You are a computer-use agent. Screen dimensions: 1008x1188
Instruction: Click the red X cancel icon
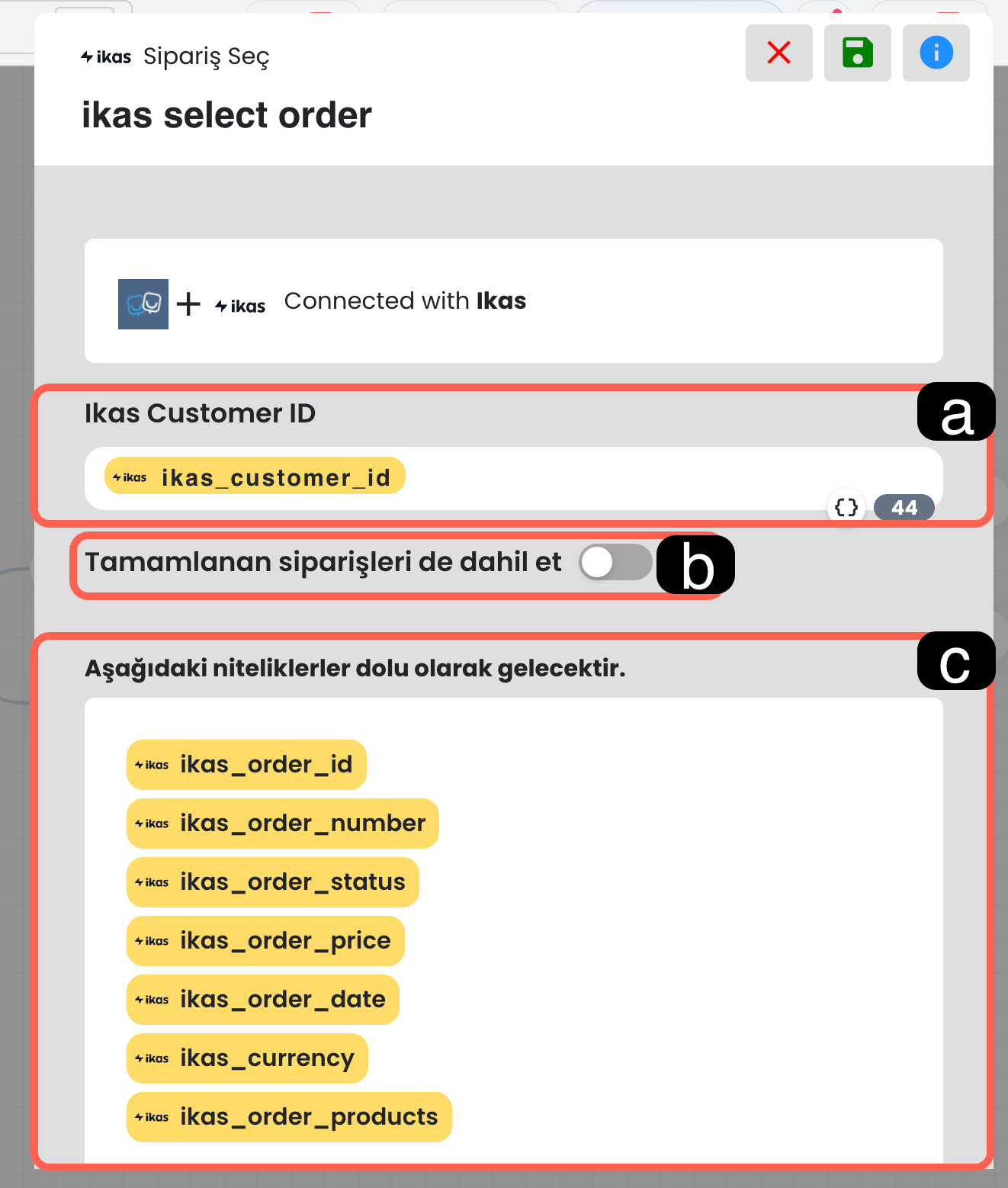point(778,53)
